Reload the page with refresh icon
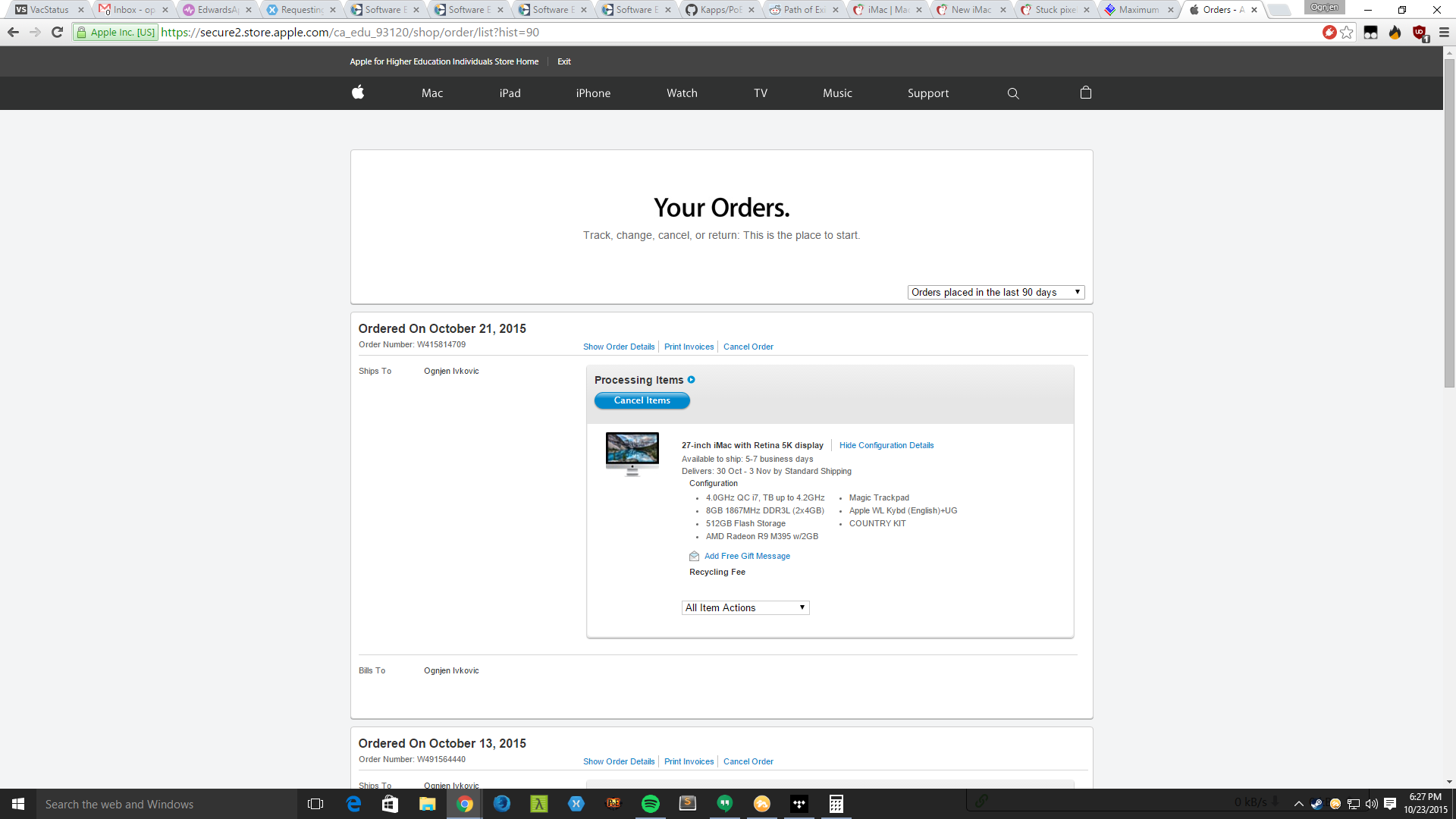 [57, 32]
